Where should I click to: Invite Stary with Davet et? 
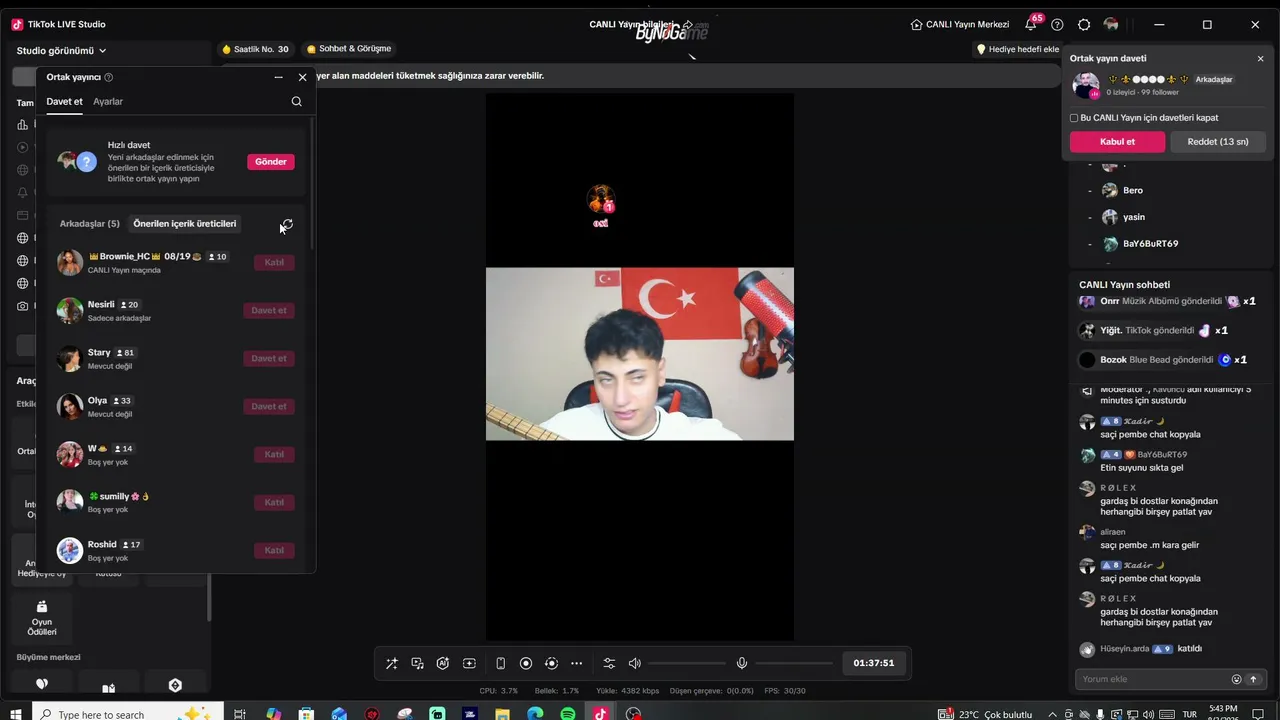269,358
